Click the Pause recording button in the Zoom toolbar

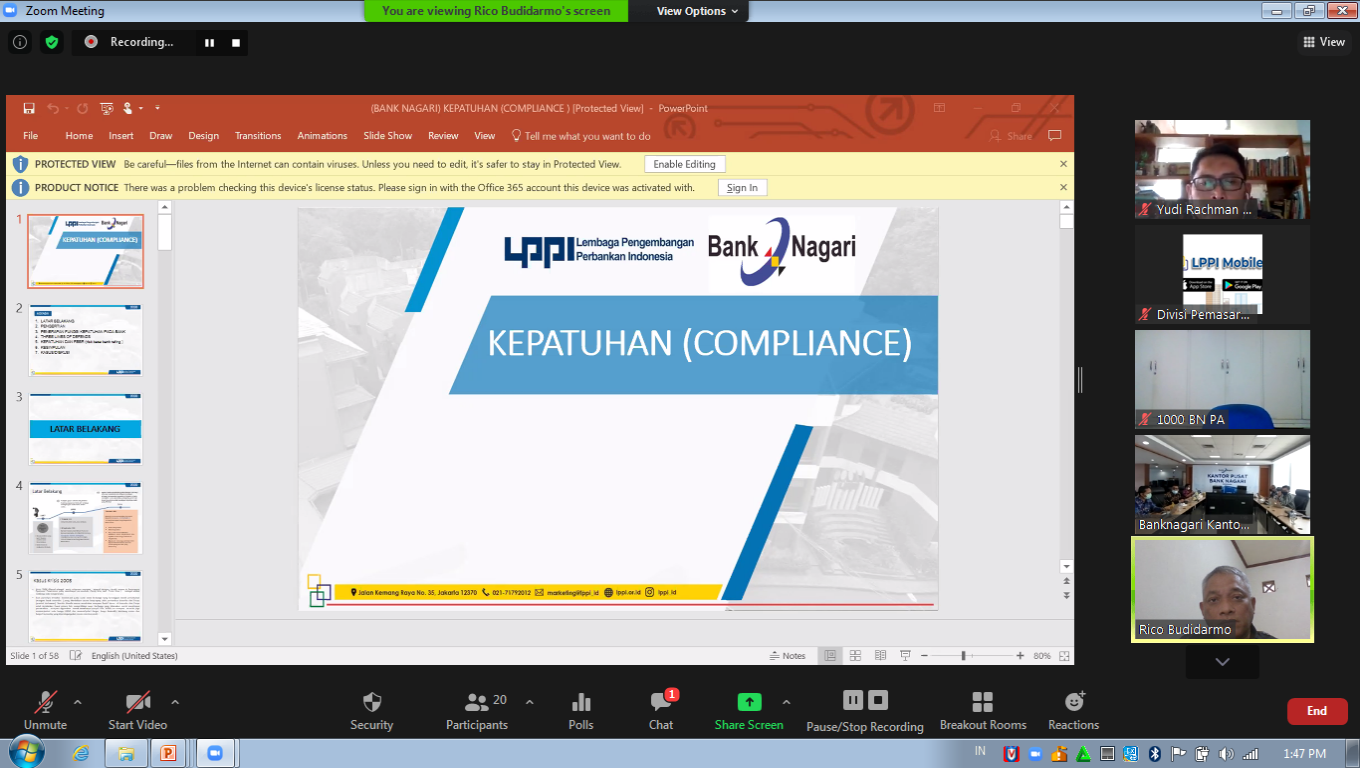pos(853,700)
